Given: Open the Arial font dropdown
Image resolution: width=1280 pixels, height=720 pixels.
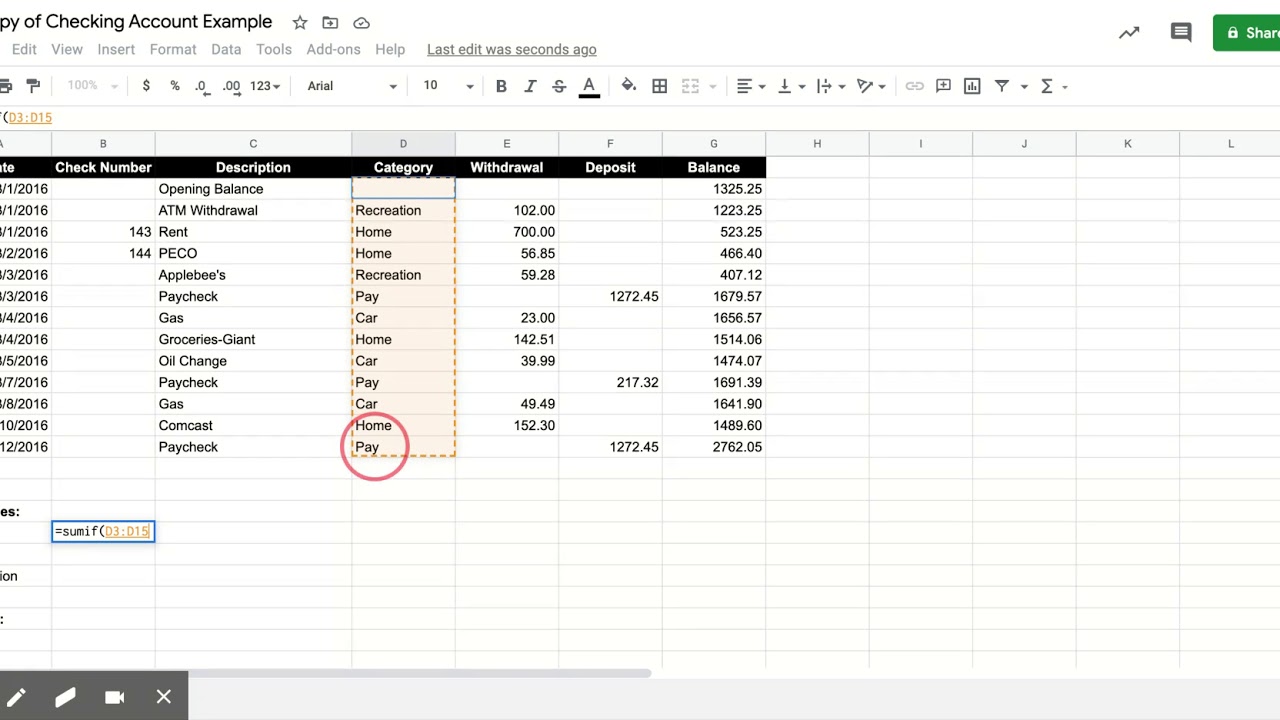Looking at the screenshot, I should (x=352, y=86).
